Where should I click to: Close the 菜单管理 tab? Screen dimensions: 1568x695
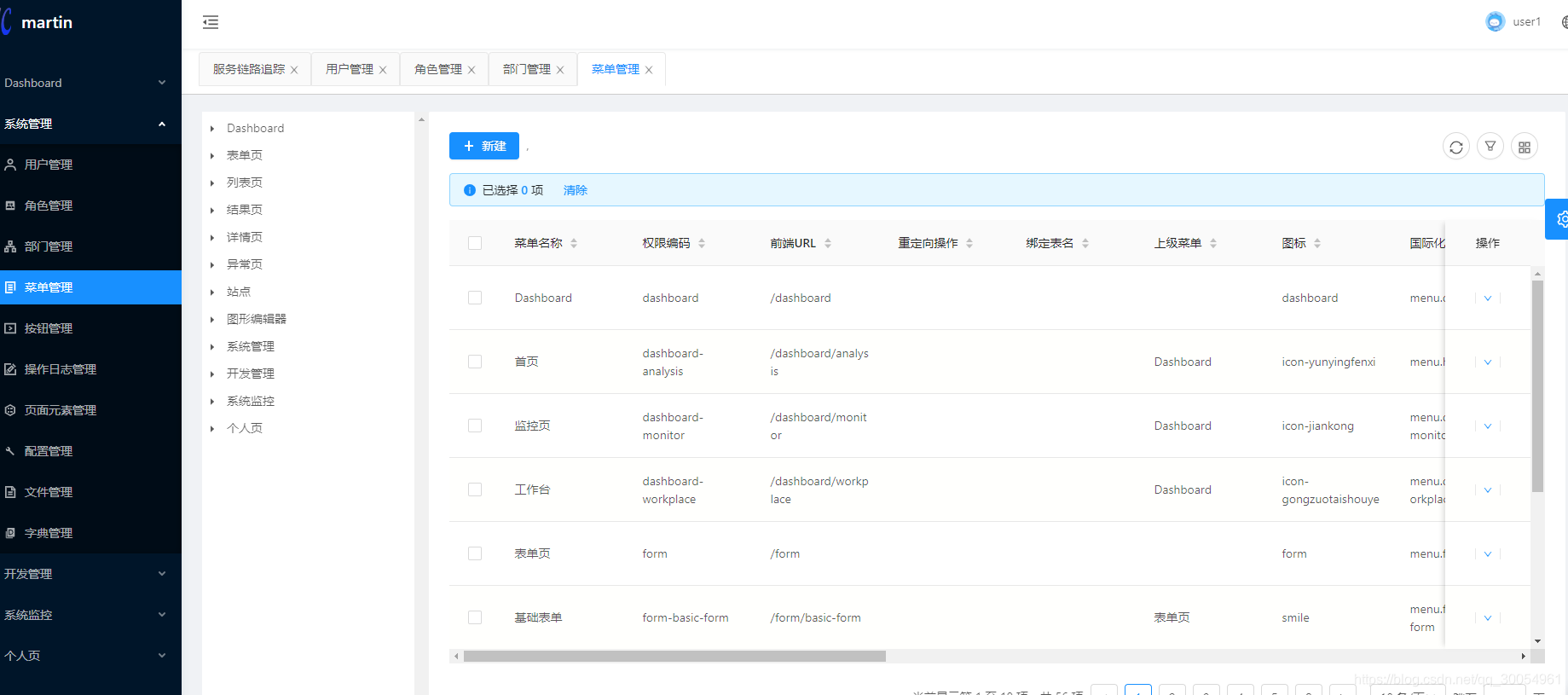click(649, 70)
